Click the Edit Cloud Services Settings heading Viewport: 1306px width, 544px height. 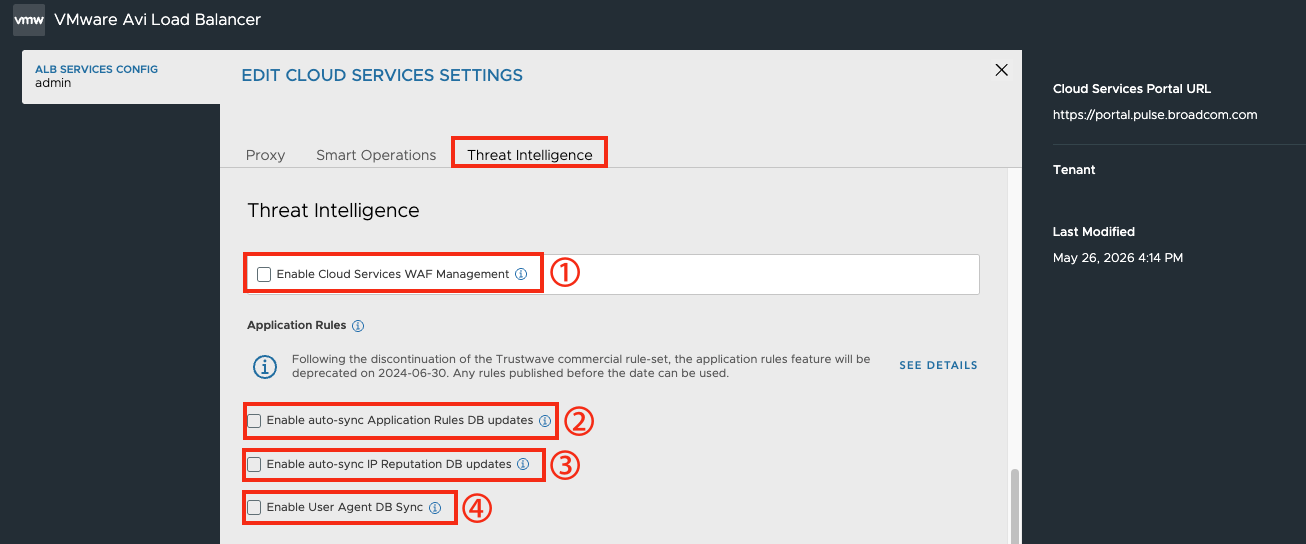(382, 75)
